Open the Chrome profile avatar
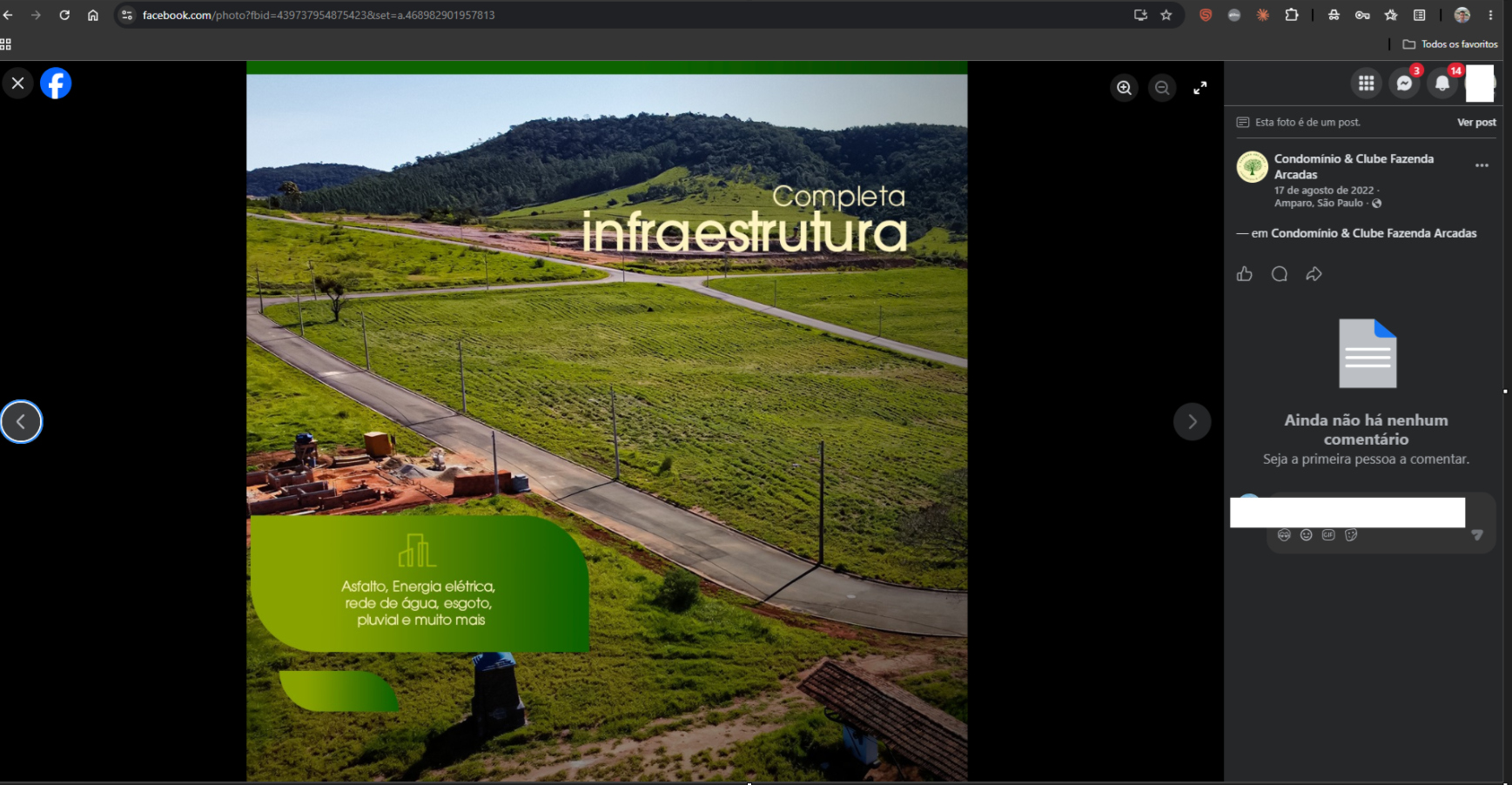The image size is (1512, 785). pyautogui.click(x=1462, y=15)
